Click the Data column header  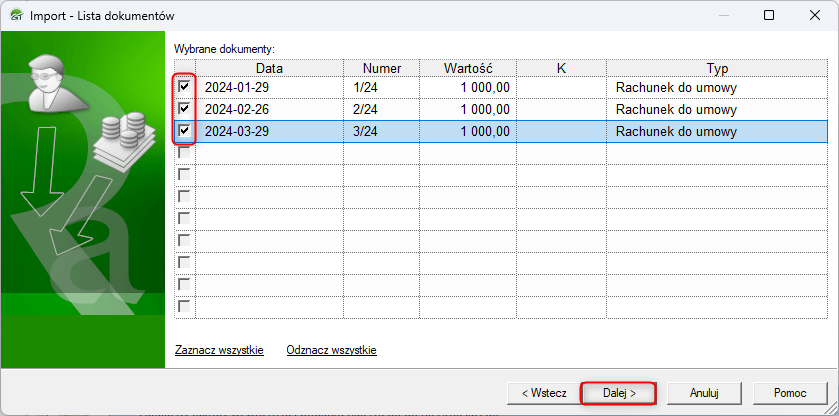[x=270, y=68]
